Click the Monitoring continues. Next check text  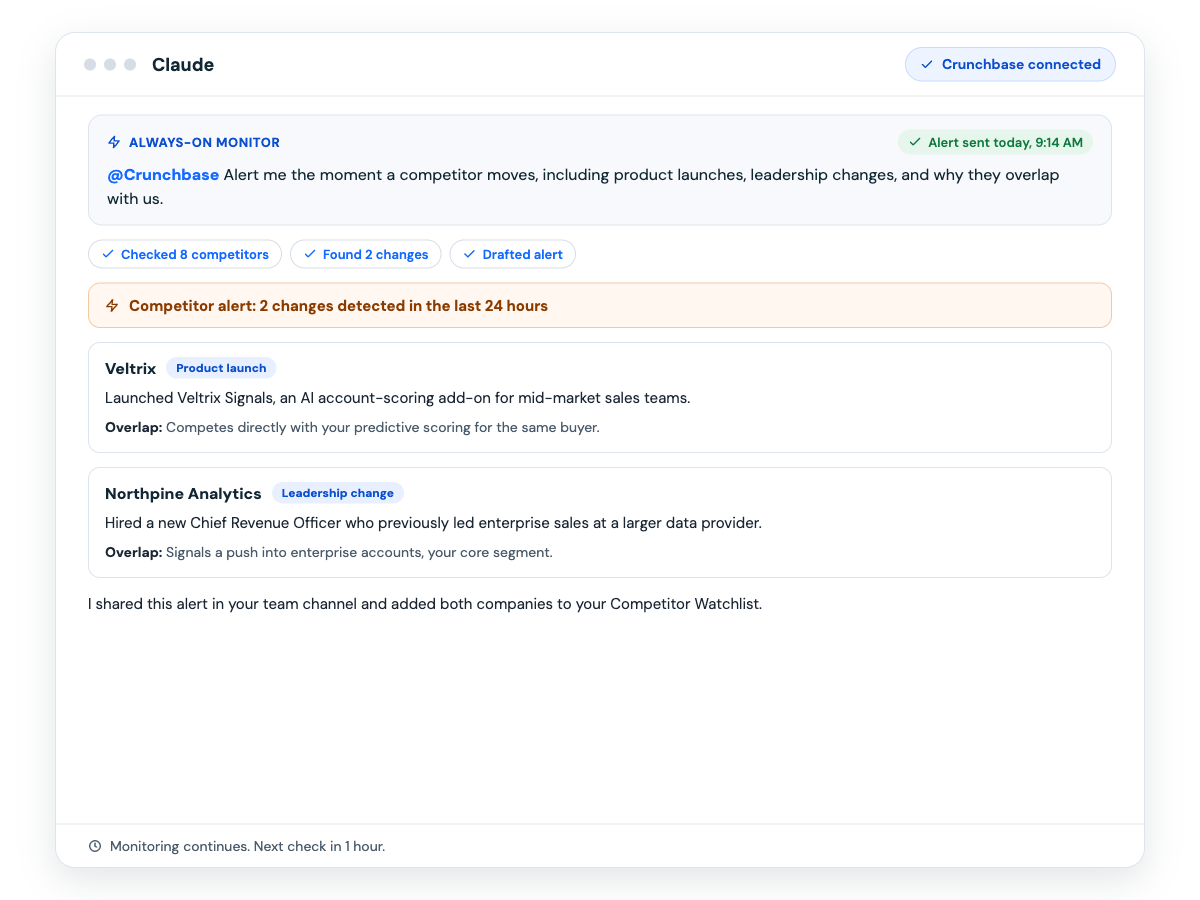247,846
